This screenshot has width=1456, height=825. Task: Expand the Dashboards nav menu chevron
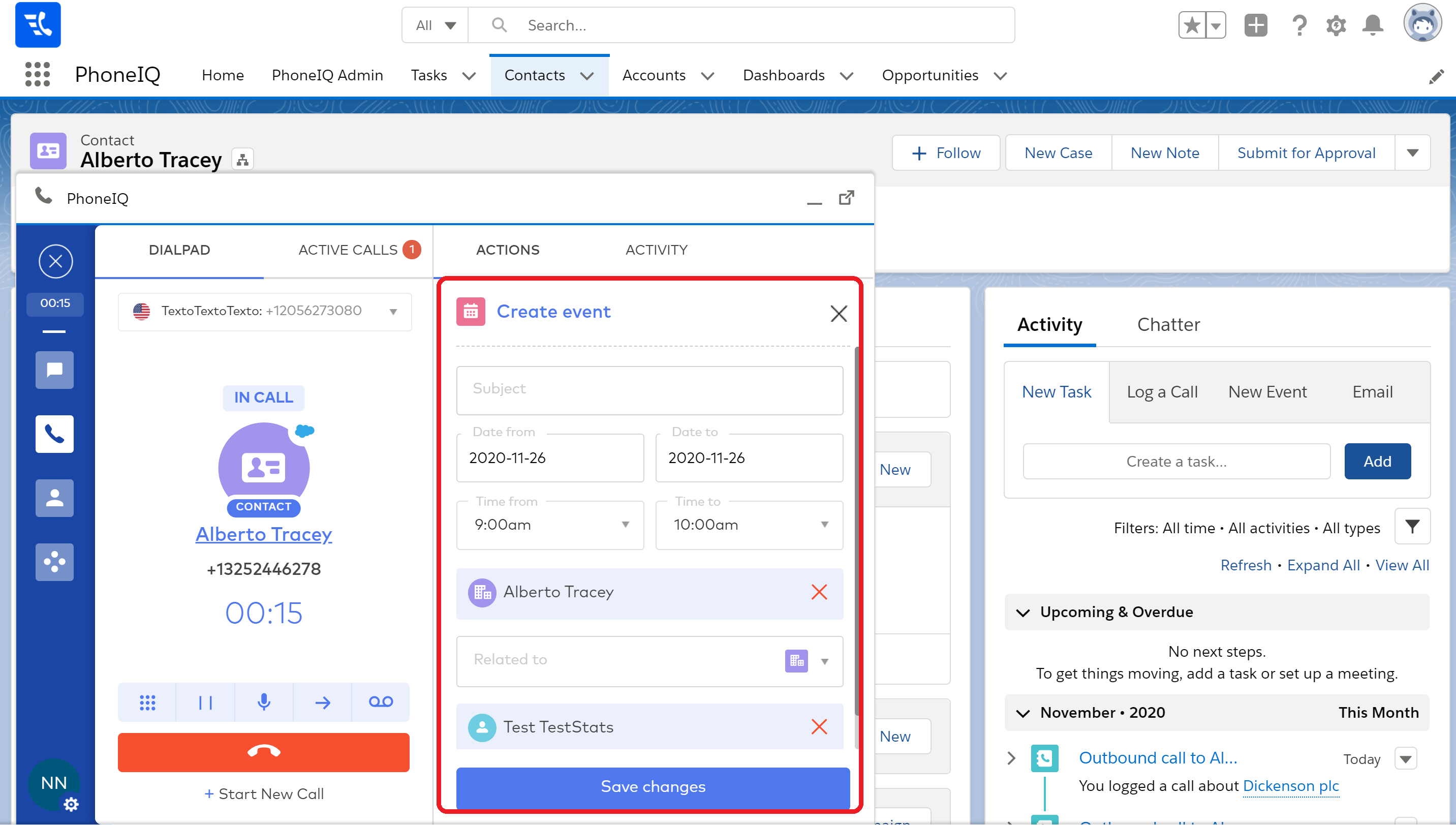847,76
